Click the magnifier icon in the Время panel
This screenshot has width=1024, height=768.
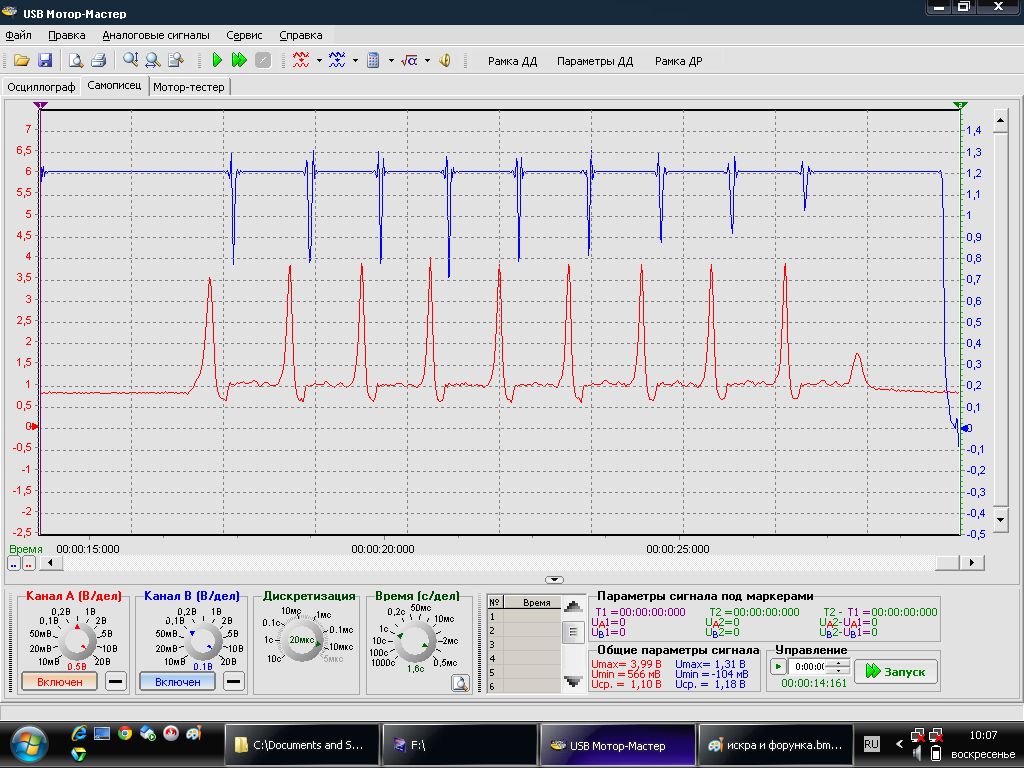point(460,683)
